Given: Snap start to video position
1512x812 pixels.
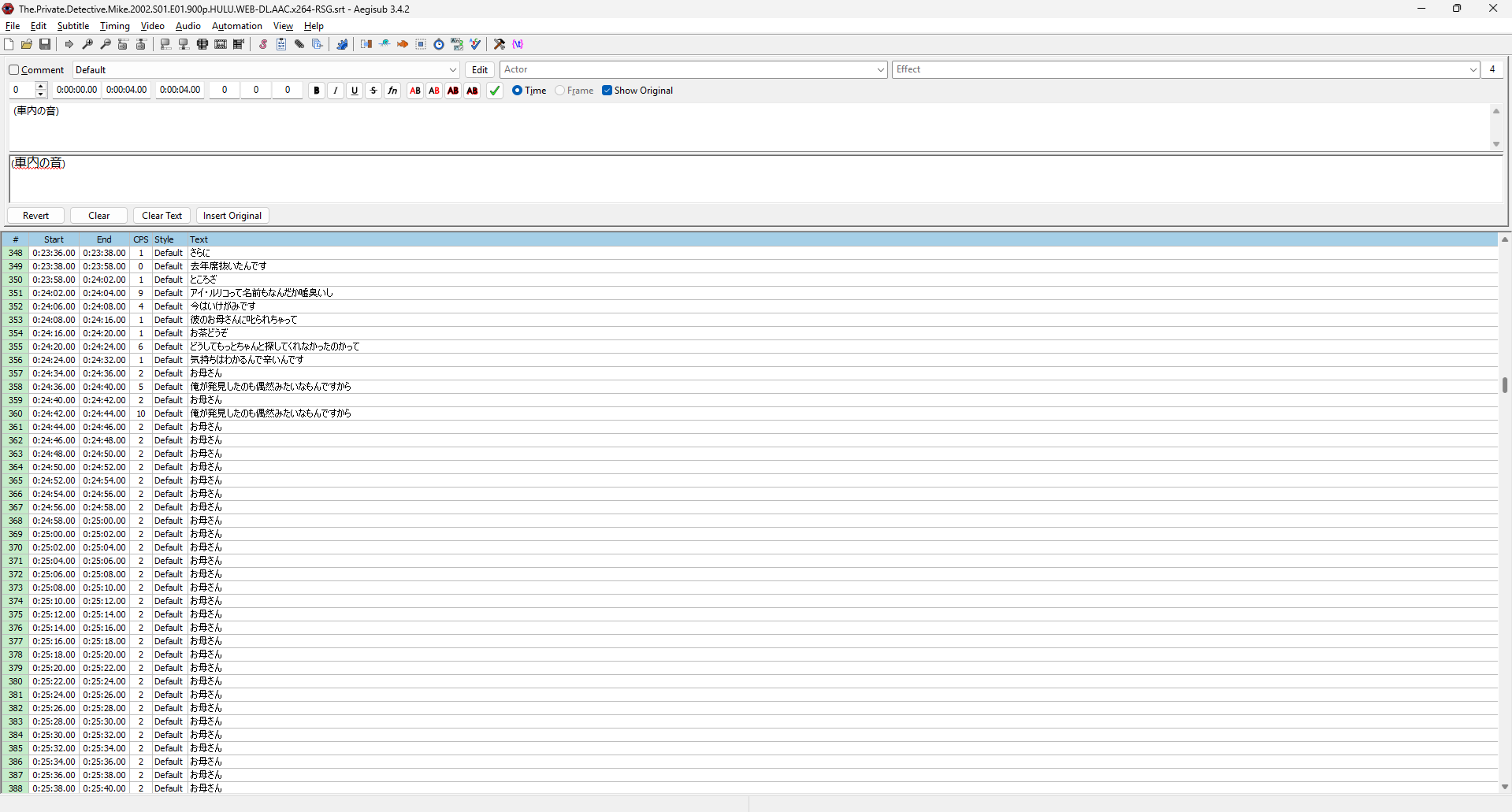Looking at the screenshot, I should [166, 44].
